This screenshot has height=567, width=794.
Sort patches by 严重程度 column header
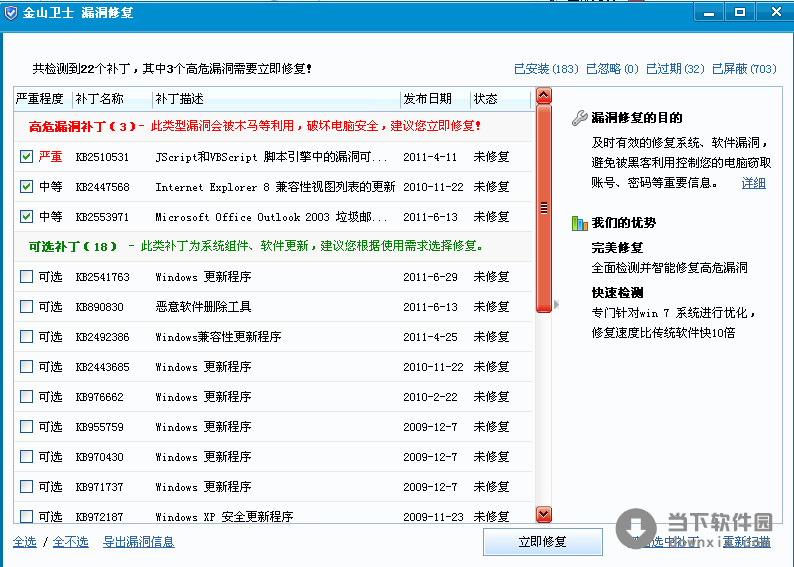tap(40, 99)
